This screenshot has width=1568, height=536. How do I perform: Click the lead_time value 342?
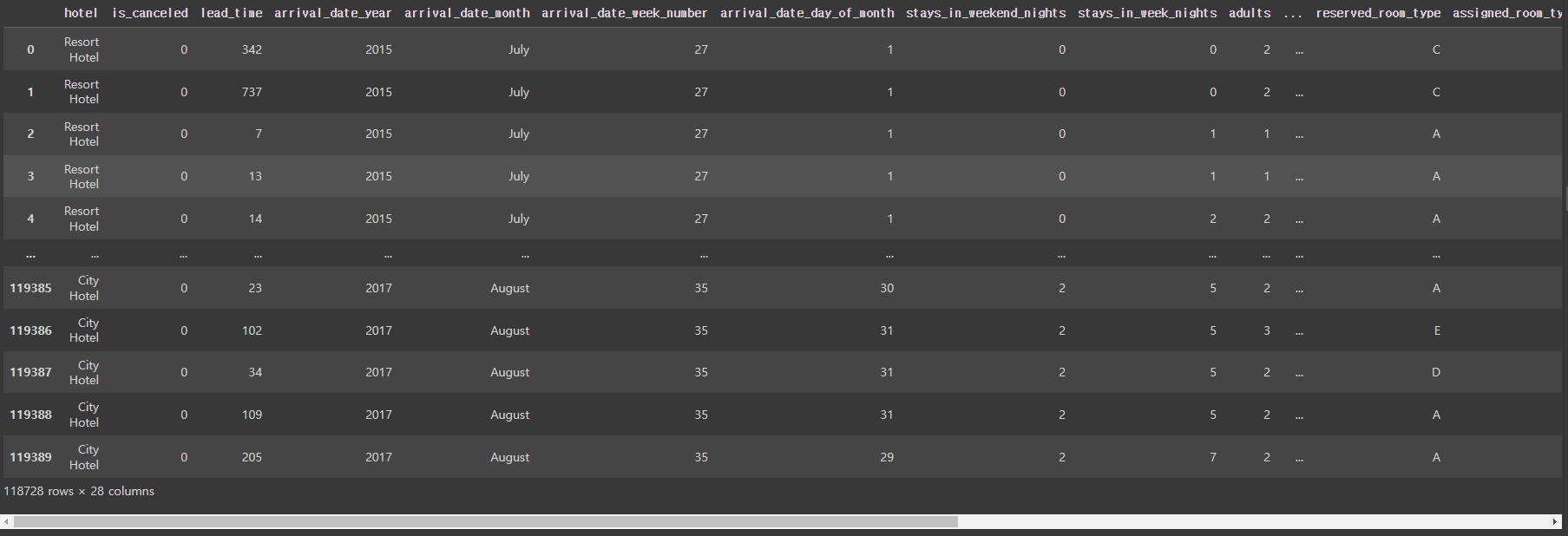click(252, 49)
